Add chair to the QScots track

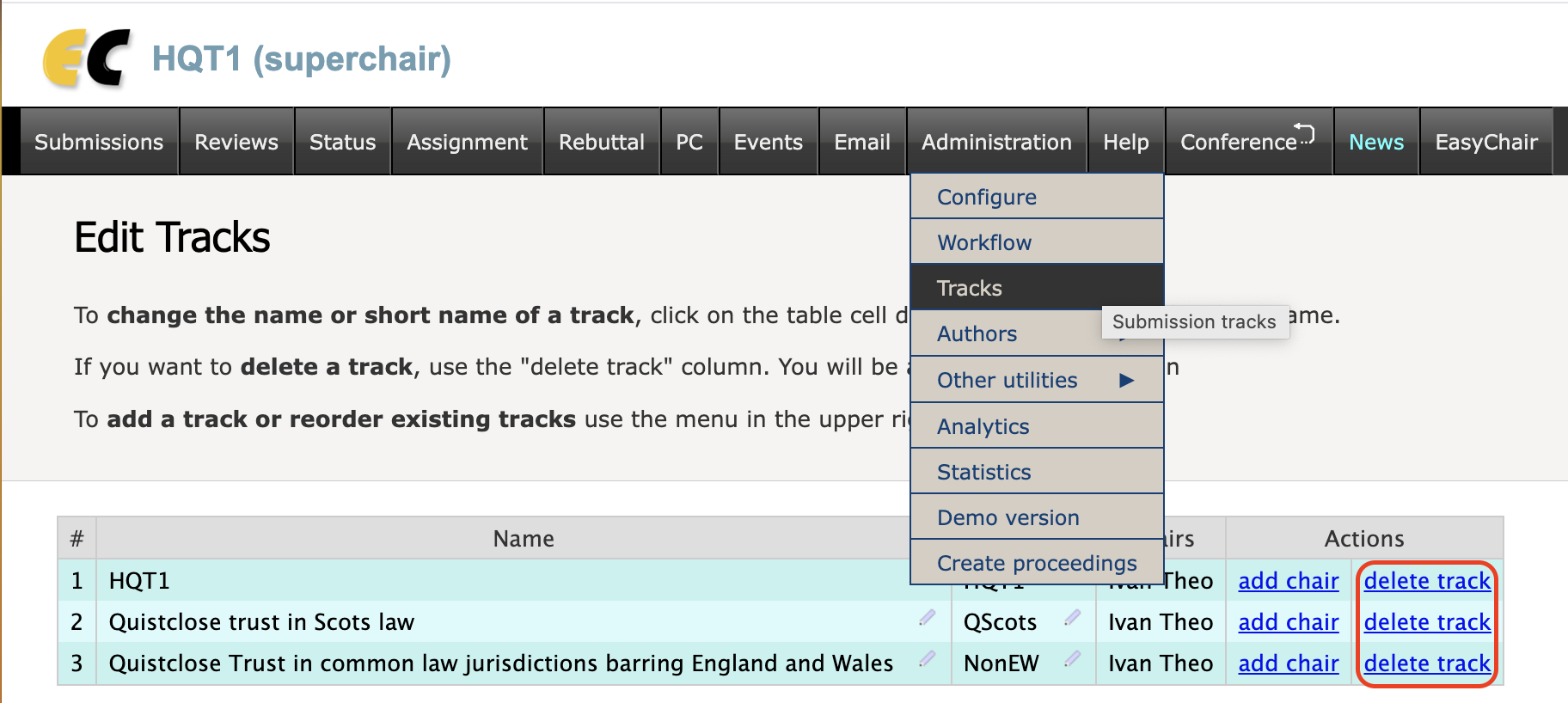(x=1289, y=622)
